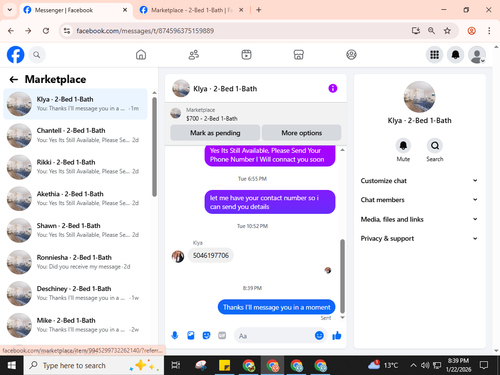Attach a file icon in composer

coord(191,335)
